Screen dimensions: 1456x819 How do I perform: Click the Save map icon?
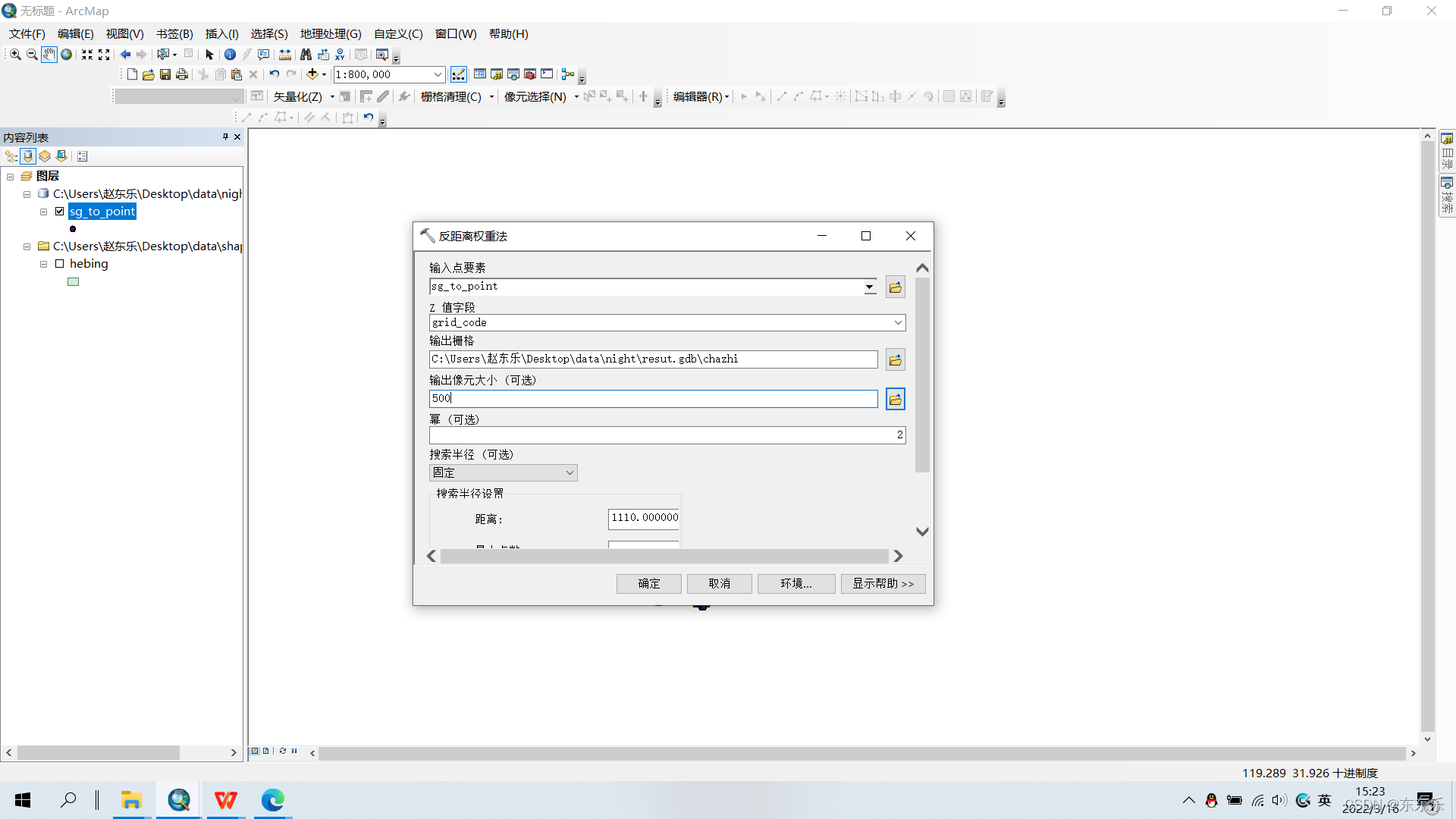(165, 74)
